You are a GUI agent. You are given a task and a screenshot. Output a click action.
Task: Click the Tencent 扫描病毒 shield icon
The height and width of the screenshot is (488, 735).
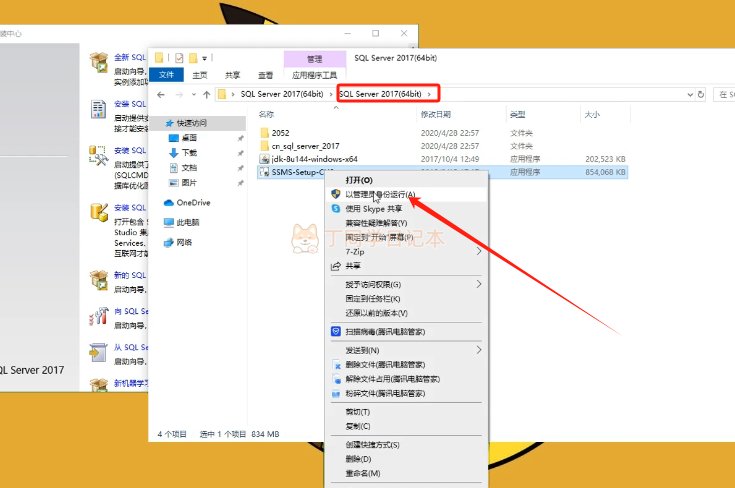click(336, 331)
